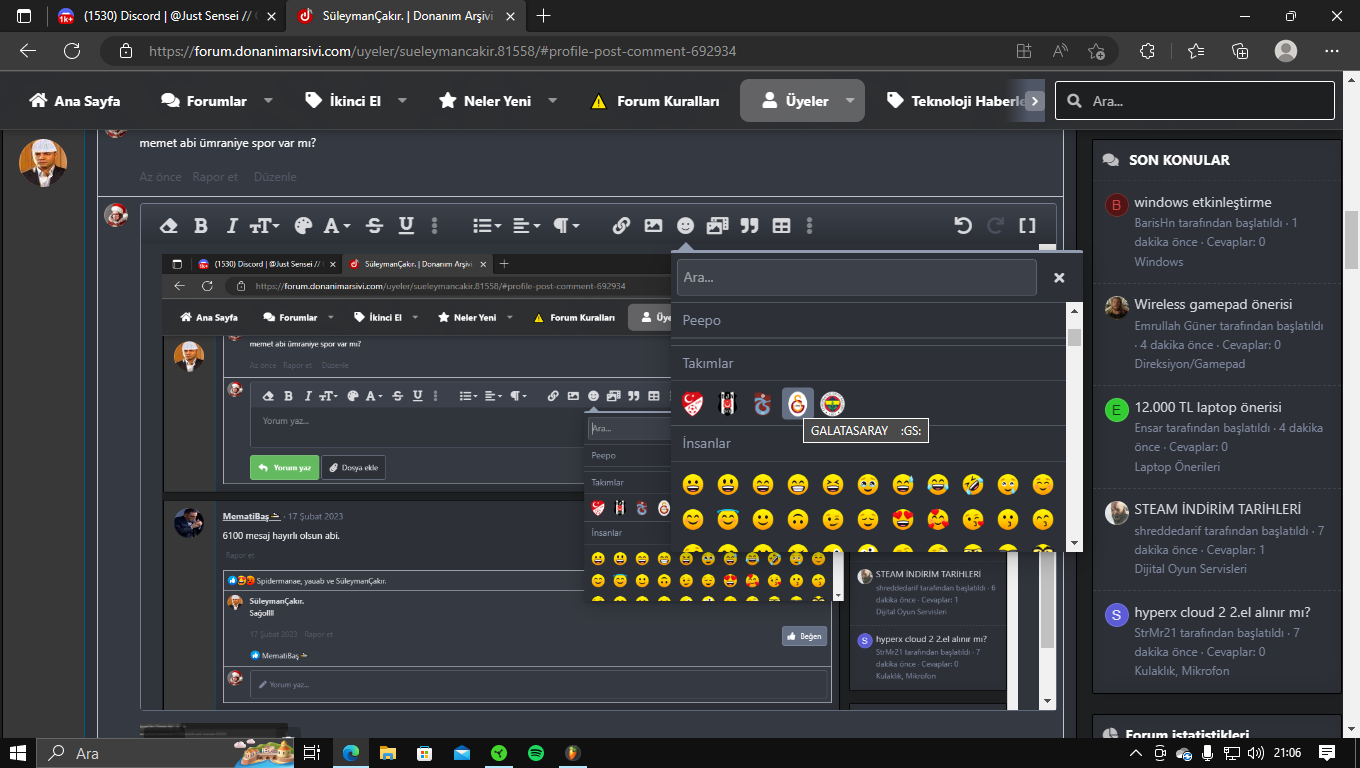Image resolution: width=1360 pixels, height=768 pixels.
Task: Select the eraser remove-formatting tool
Action: coord(169,226)
